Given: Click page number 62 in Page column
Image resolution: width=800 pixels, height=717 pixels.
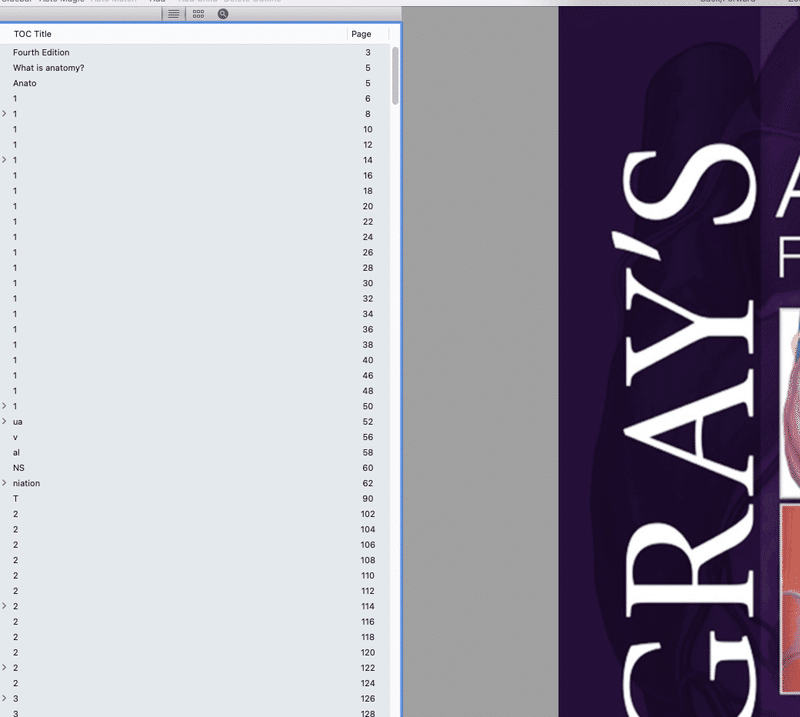Looking at the screenshot, I should pyautogui.click(x=368, y=483).
